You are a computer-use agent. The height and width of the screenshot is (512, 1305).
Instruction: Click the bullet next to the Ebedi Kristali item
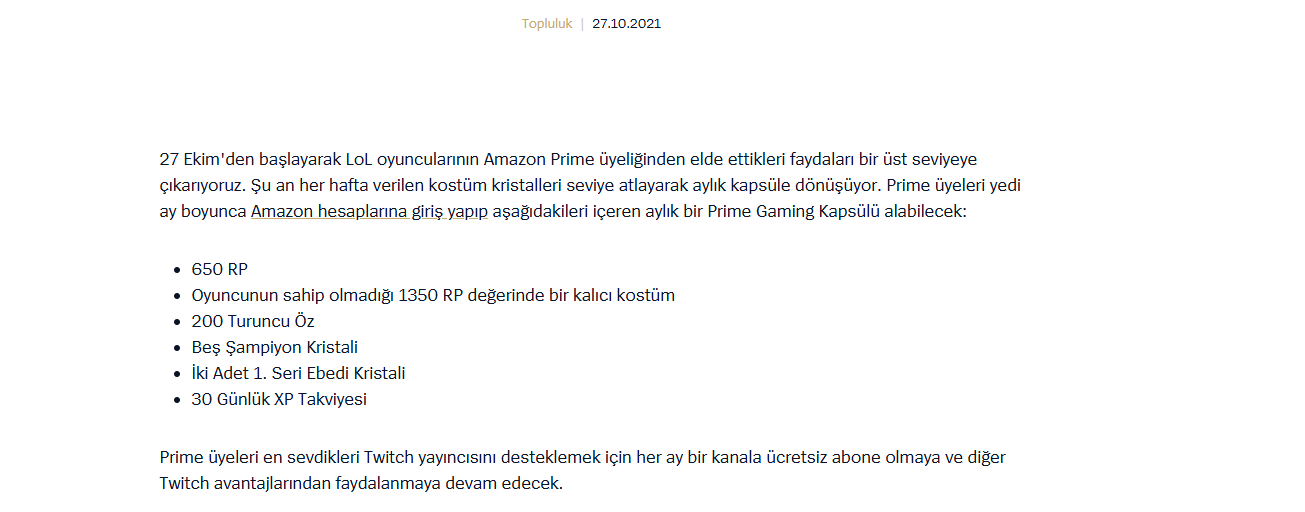pos(178,374)
